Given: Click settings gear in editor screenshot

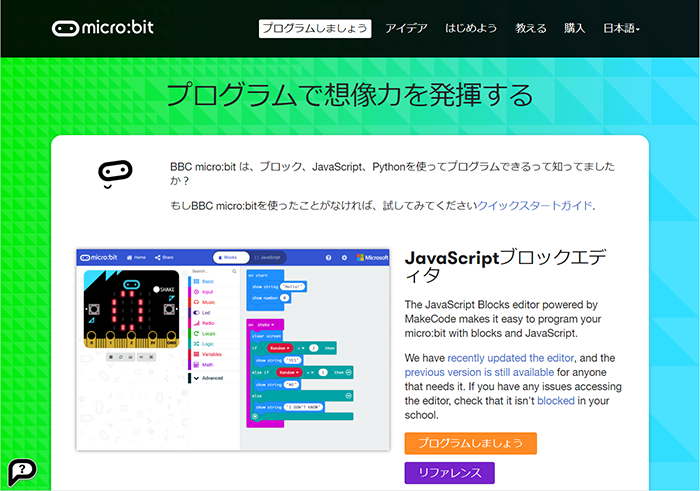Looking at the screenshot, I should (x=344, y=258).
